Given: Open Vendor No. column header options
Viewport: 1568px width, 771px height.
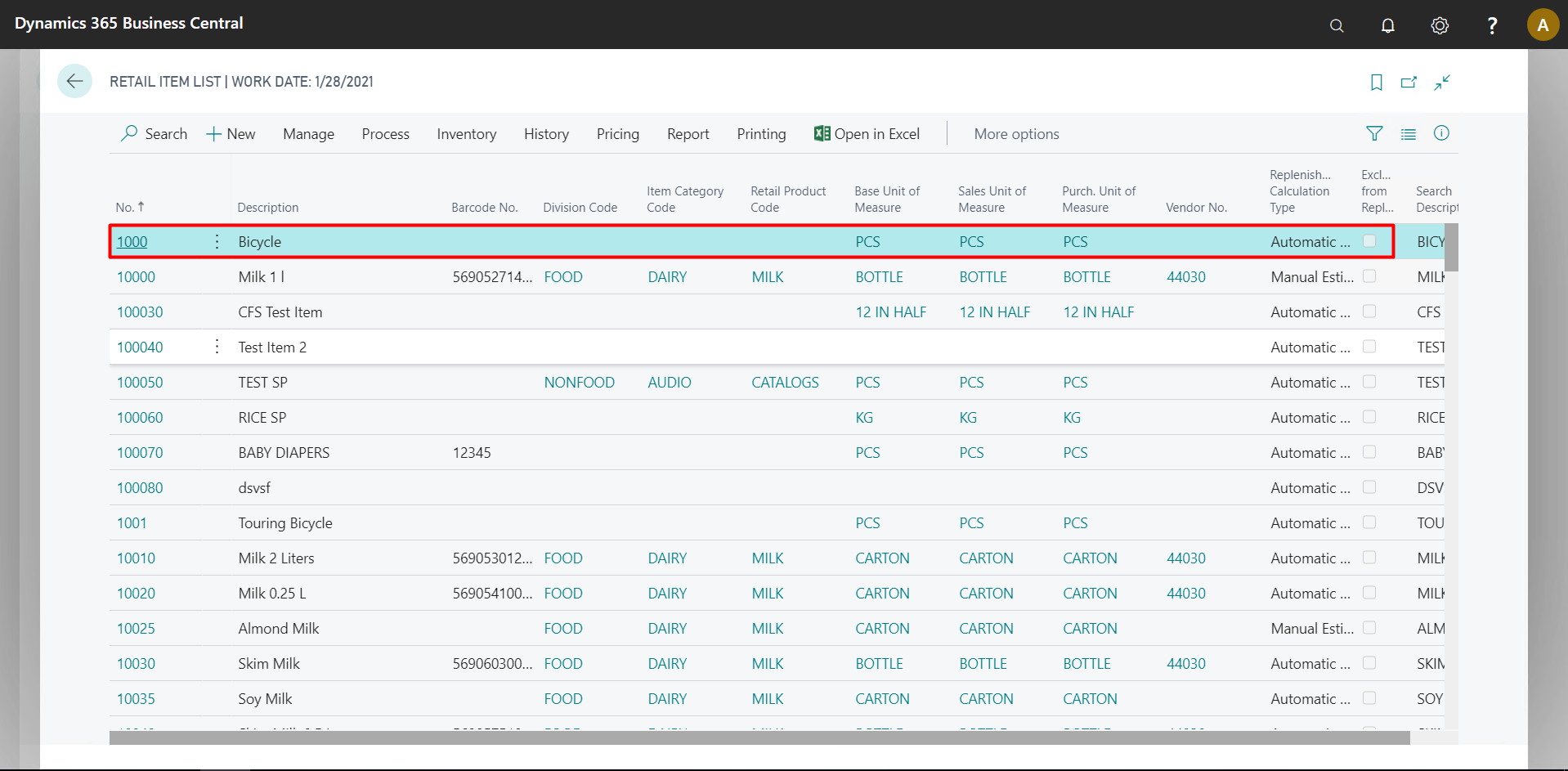Looking at the screenshot, I should pyautogui.click(x=1196, y=207).
